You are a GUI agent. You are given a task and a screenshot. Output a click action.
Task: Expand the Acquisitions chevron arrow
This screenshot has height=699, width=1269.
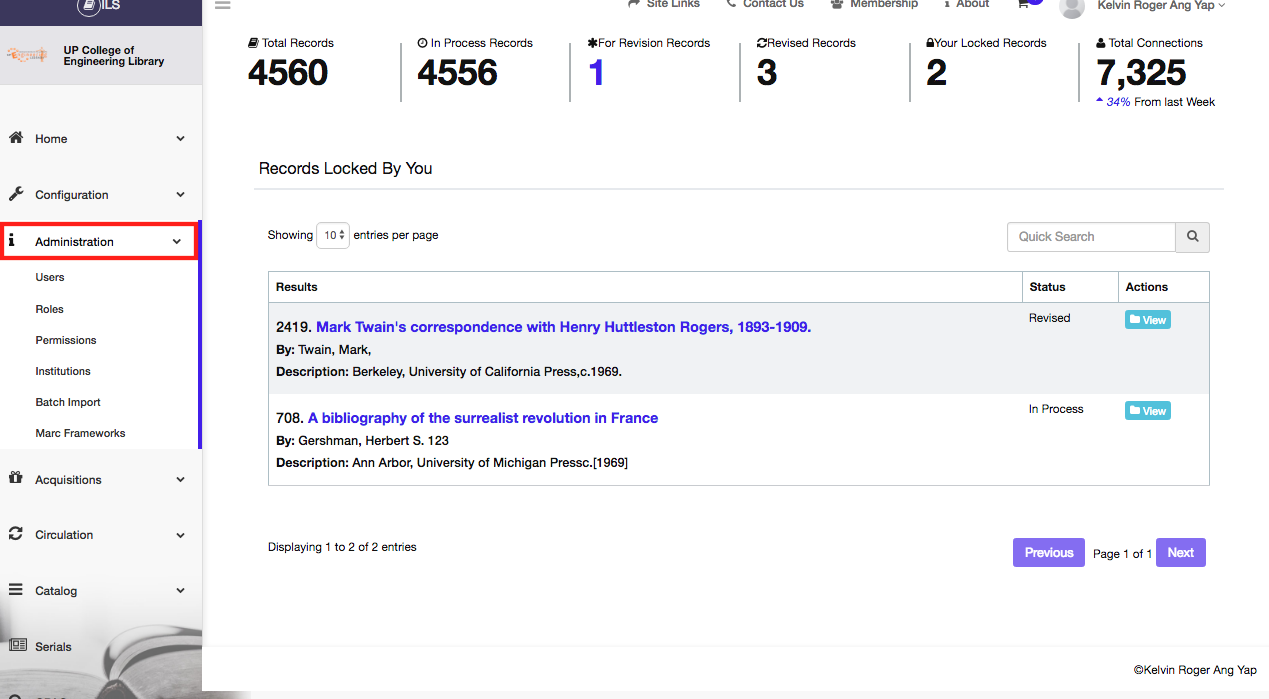(x=180, y=480)
